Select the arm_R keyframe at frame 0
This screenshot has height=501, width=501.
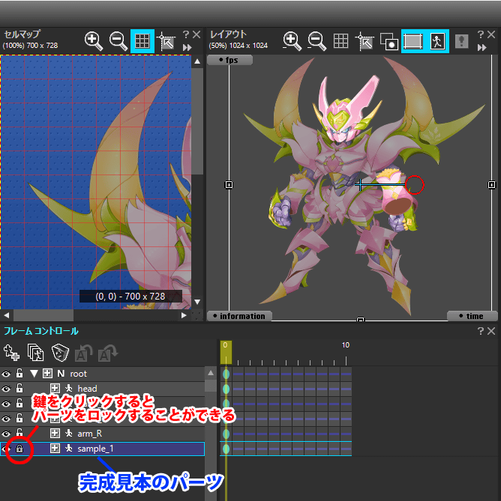(226, 434)
